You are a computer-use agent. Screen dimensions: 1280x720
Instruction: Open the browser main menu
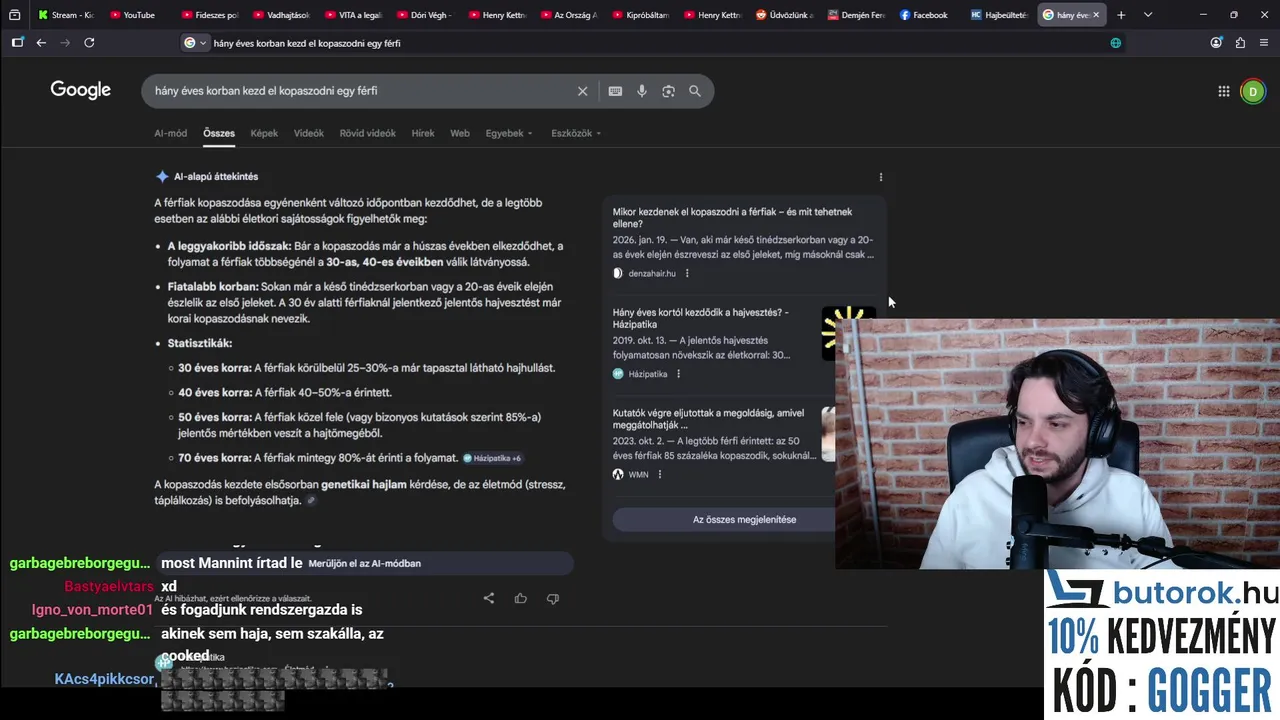click(1263, 43)
